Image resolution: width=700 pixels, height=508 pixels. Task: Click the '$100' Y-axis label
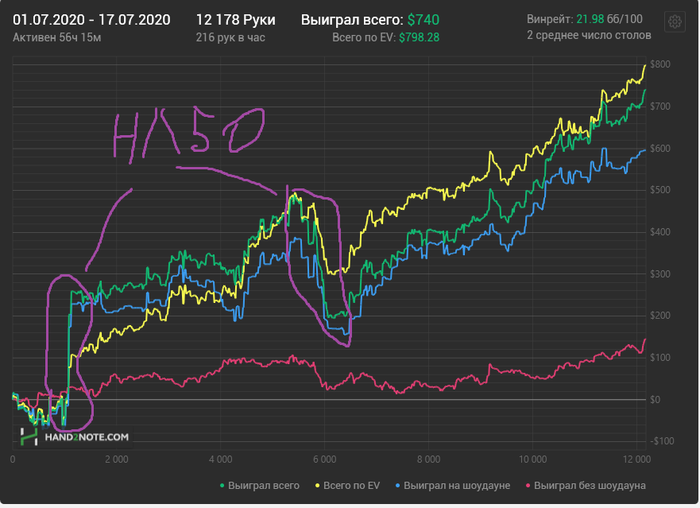tap(660, 358)
